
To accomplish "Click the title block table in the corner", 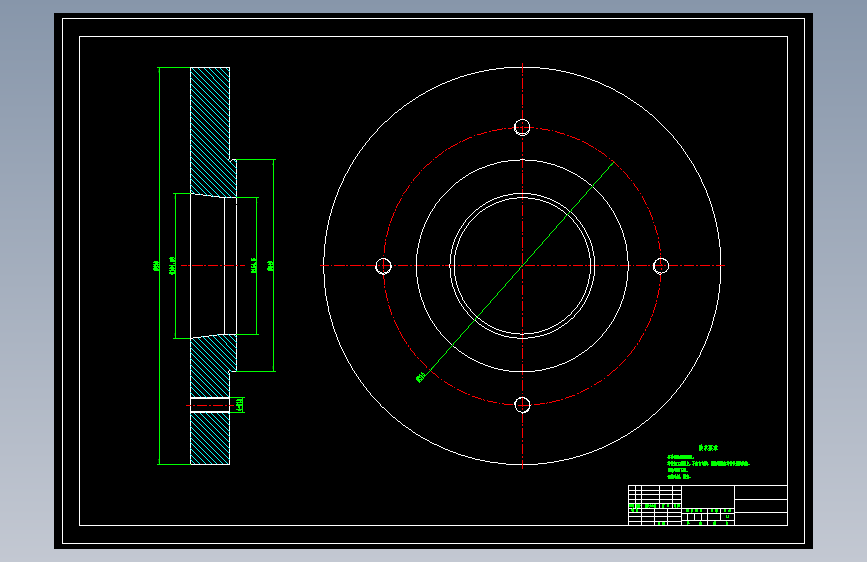I will (707, 505).
